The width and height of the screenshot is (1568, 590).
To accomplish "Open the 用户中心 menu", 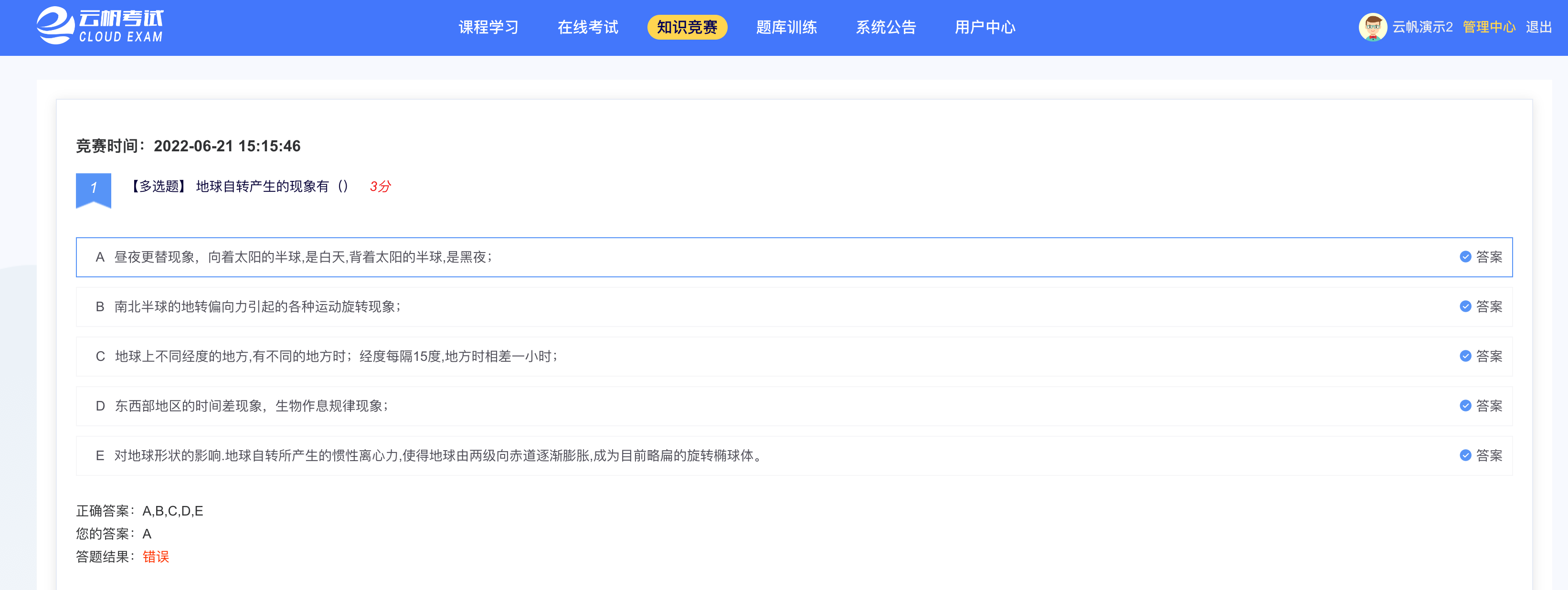I will pos(985,27).
